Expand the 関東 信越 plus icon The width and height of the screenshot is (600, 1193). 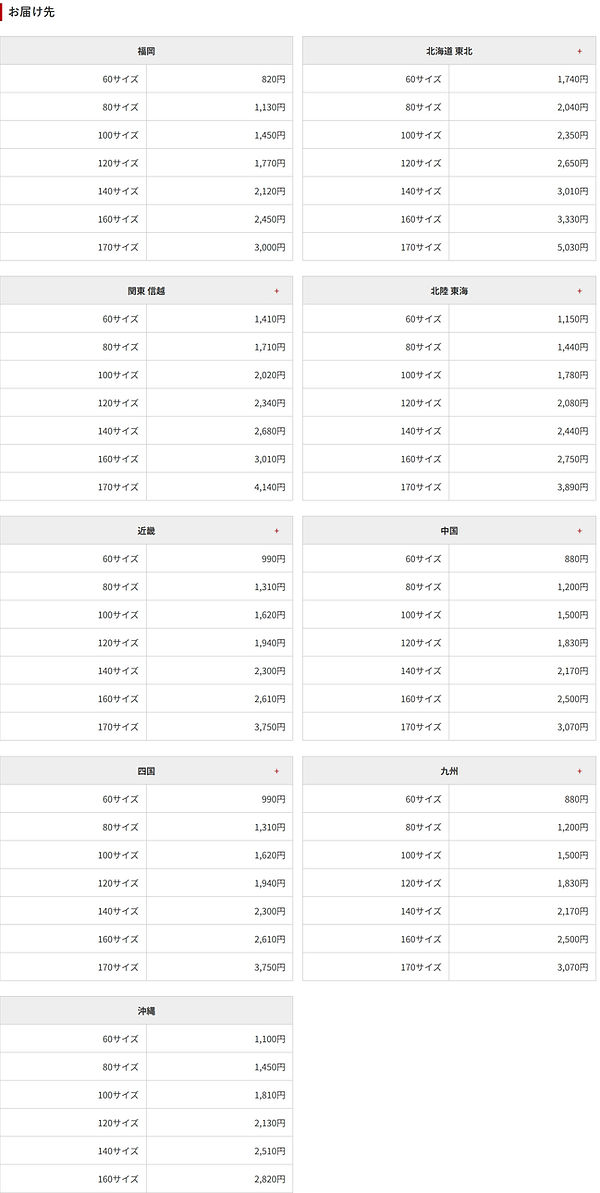pyautogui.click(x=277, y=291)
